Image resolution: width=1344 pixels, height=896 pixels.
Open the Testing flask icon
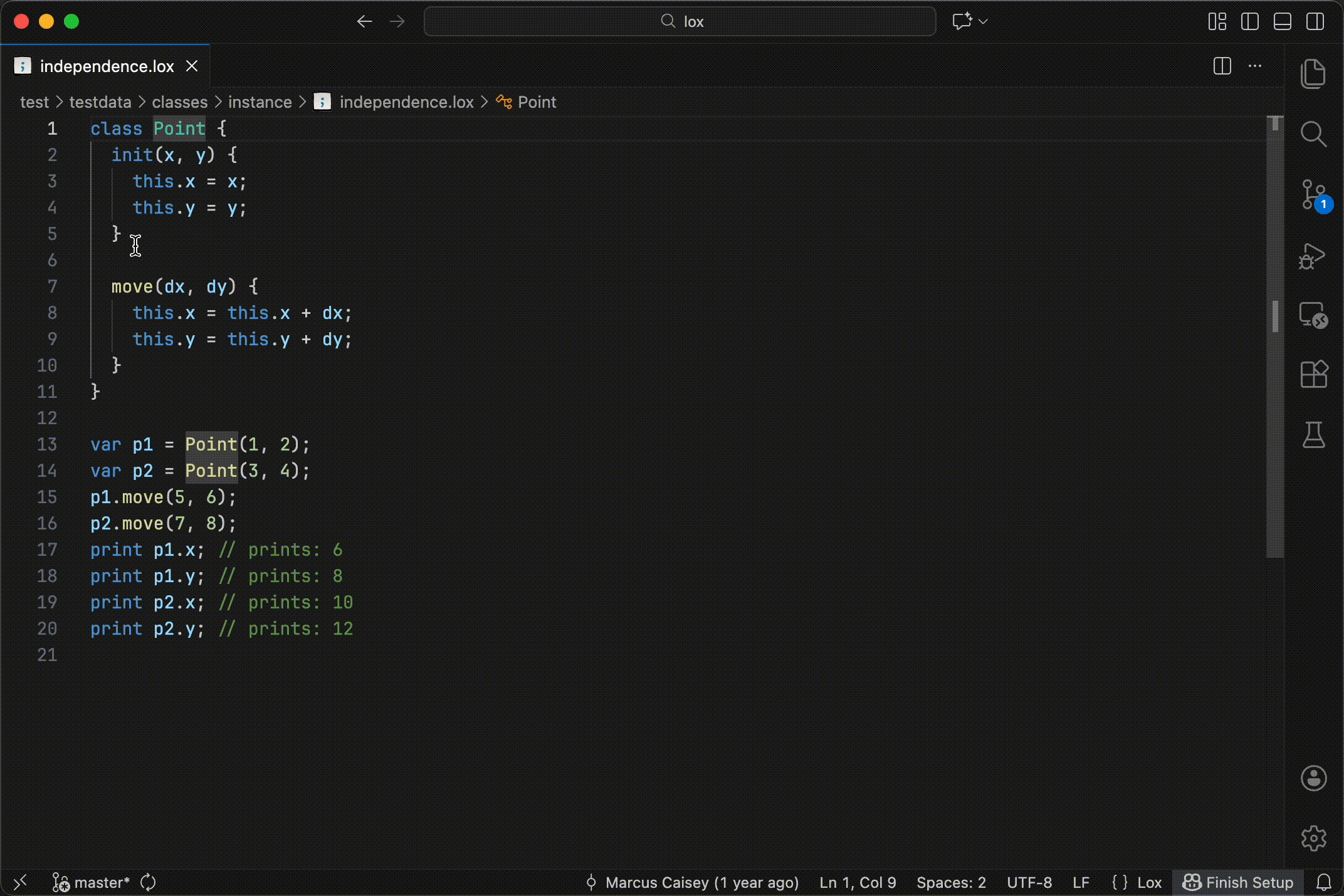(1313, 434)
